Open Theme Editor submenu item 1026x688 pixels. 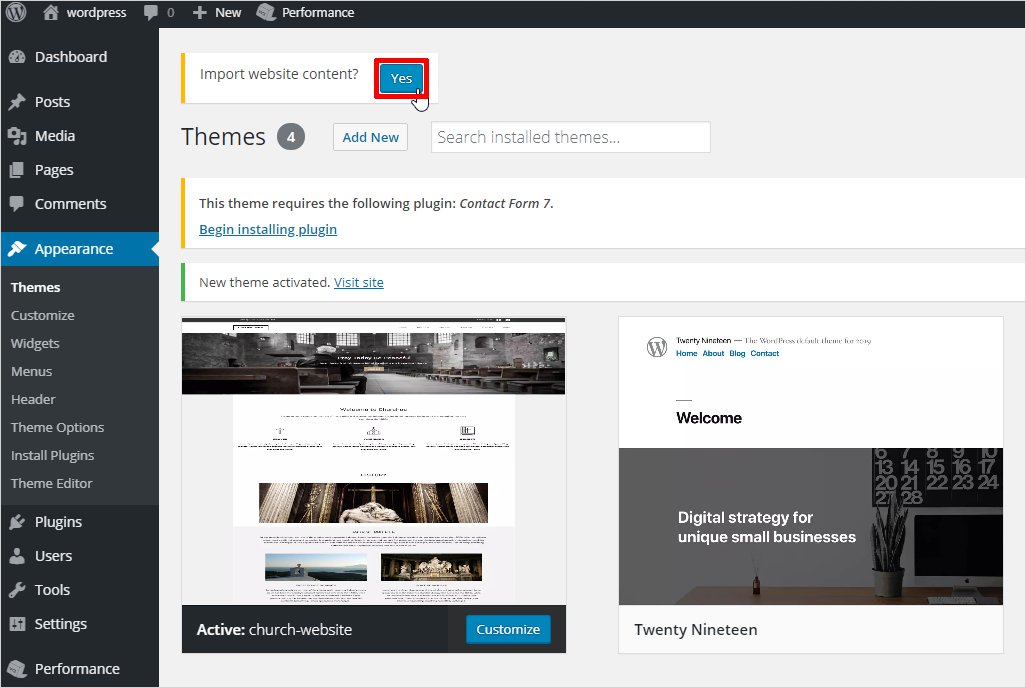click(52, 483)
